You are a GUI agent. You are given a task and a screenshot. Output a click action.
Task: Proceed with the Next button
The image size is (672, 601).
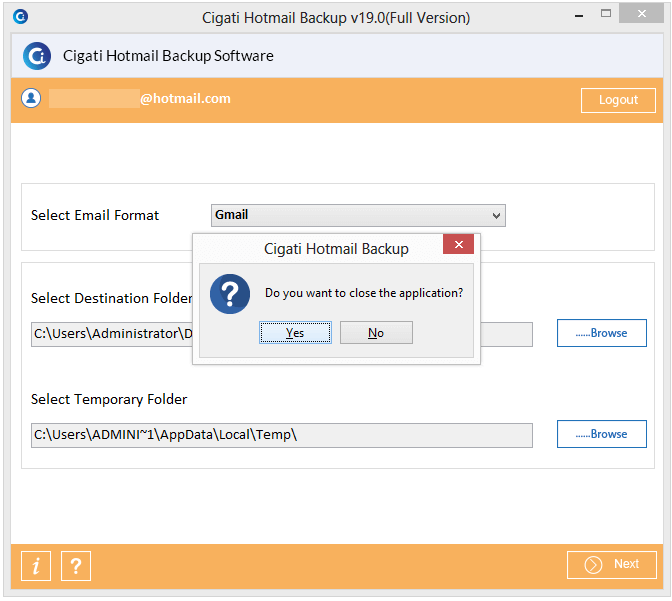coord(612,565)
